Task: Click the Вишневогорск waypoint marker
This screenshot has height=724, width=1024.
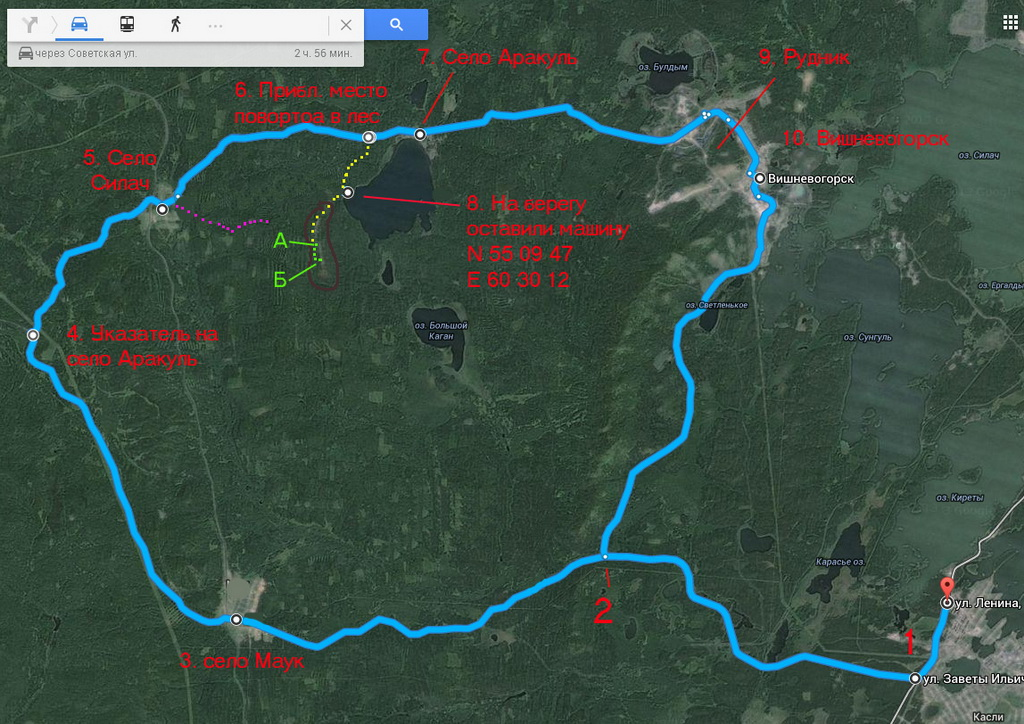Action: click(x=760, y=178)
